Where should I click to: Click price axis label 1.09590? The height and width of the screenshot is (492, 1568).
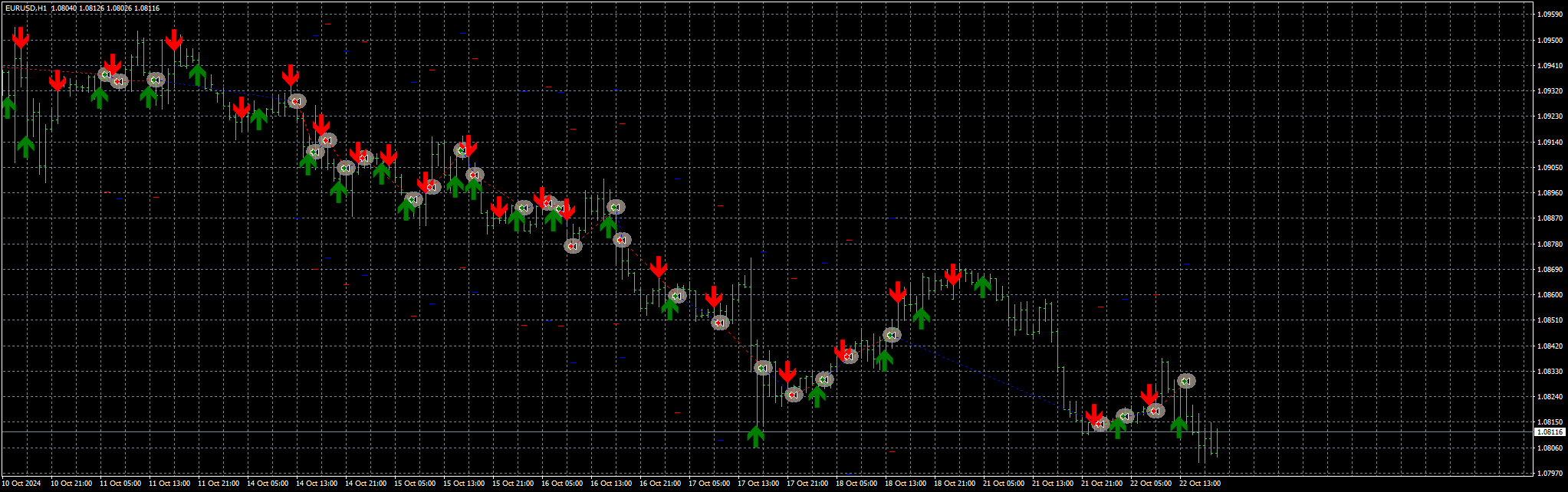coord(1550,15)
